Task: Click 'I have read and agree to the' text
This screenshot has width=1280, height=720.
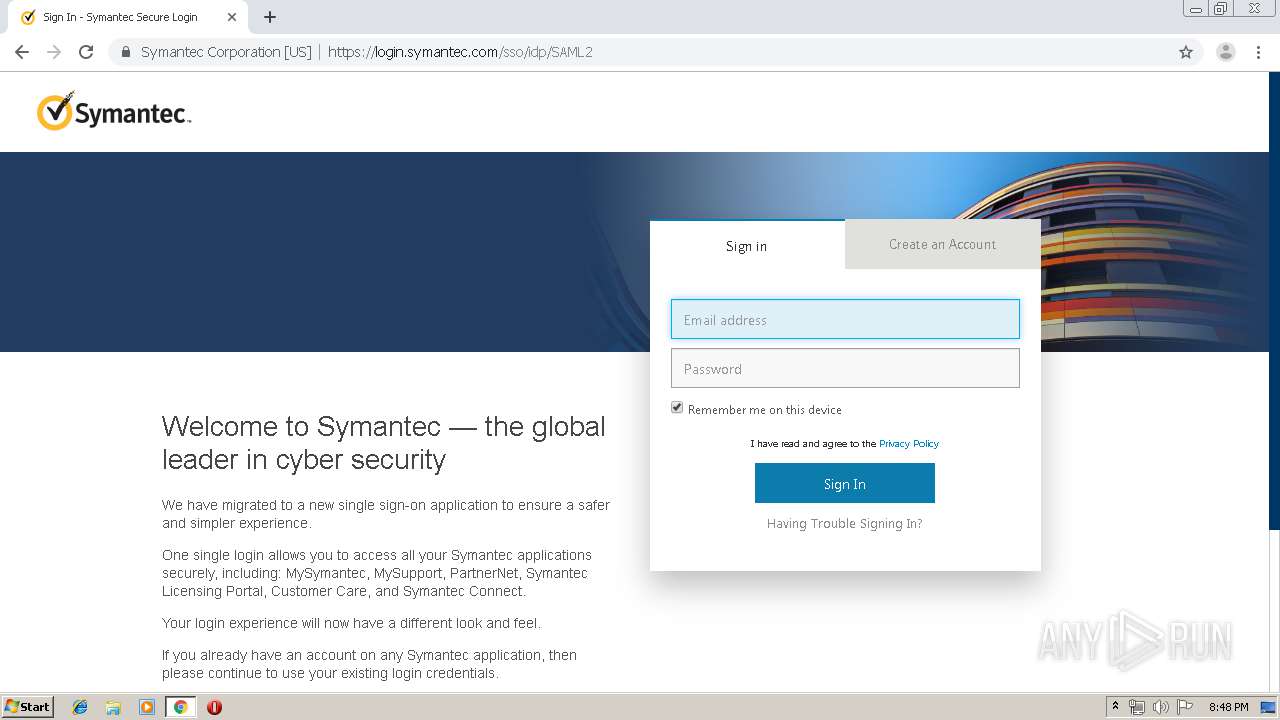Action: coord(813,443)
